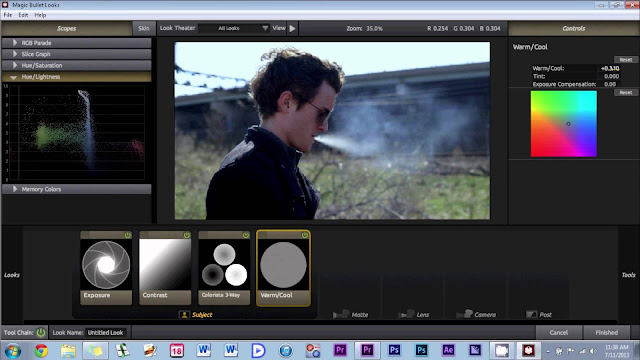The image size is (640, 360).
Task: Pick a color in the color square
Action: 564,124
